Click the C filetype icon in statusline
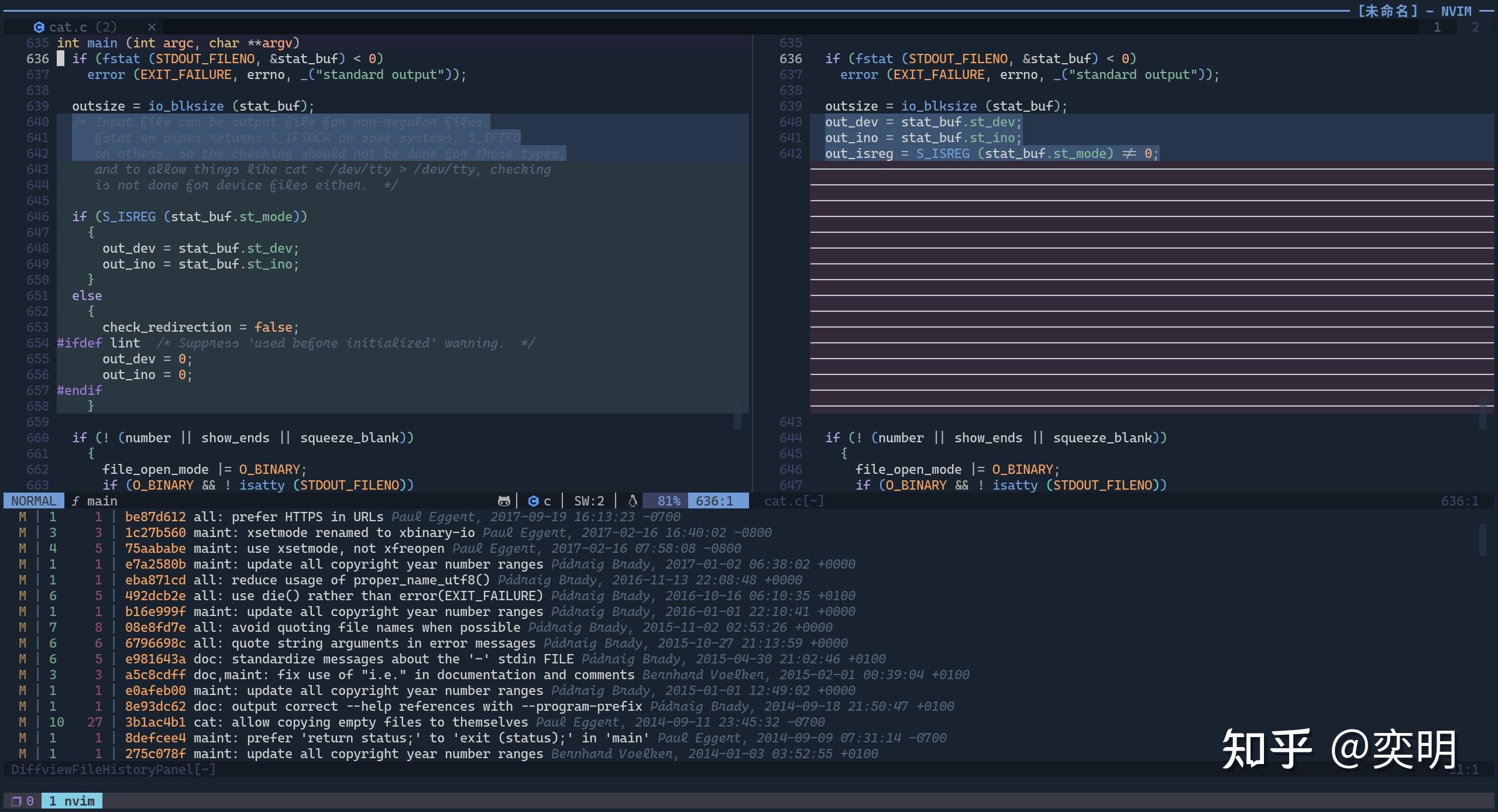 (533, 501)
